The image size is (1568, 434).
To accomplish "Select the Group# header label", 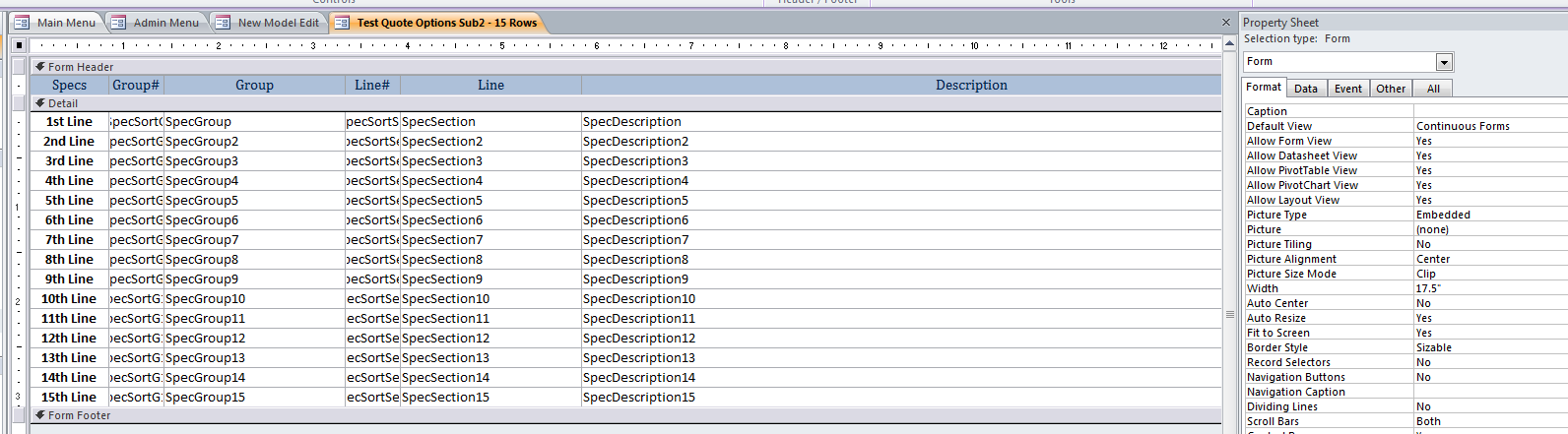I will point(136,86).
